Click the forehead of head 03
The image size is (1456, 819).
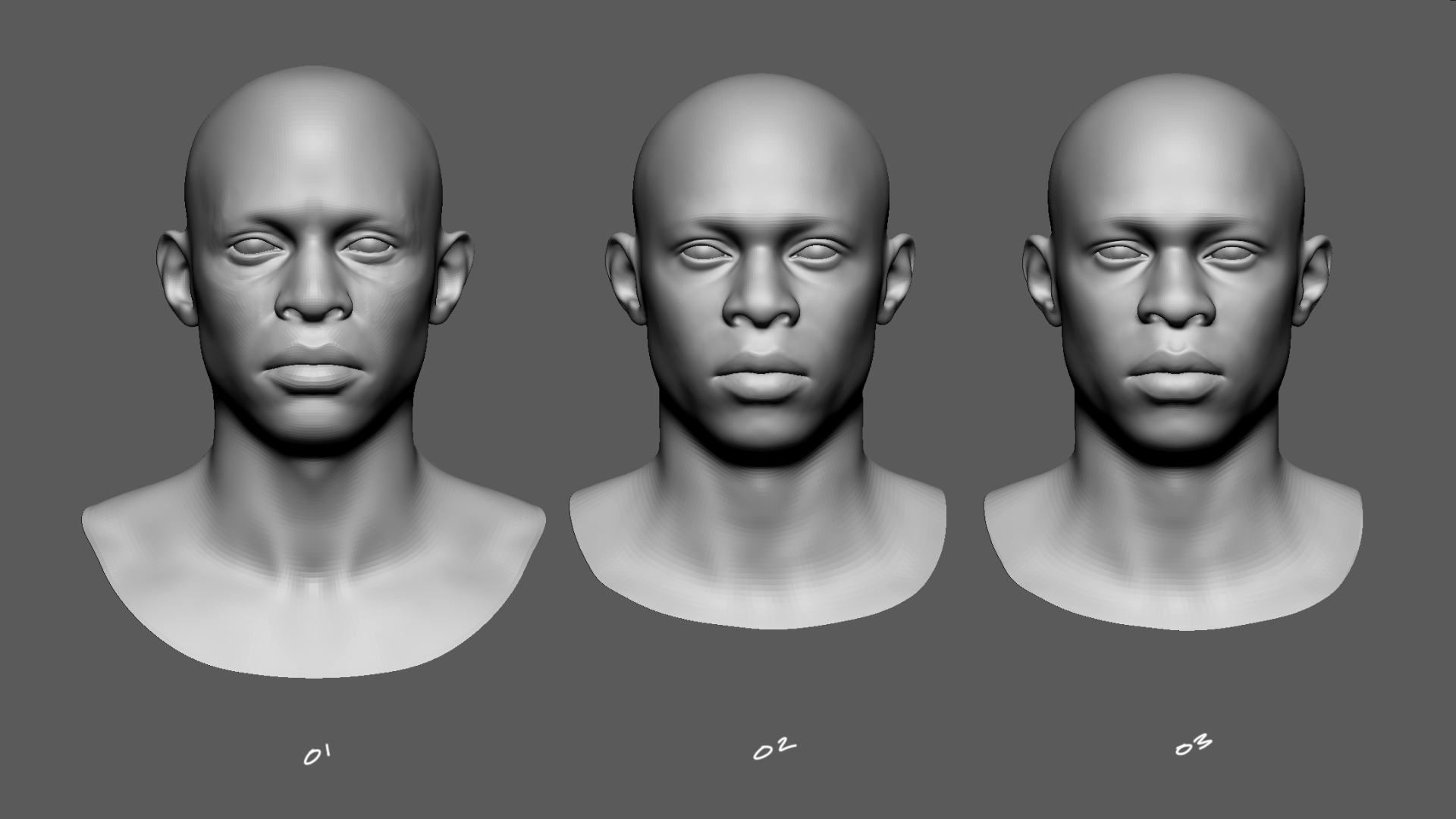point(1176,174)
